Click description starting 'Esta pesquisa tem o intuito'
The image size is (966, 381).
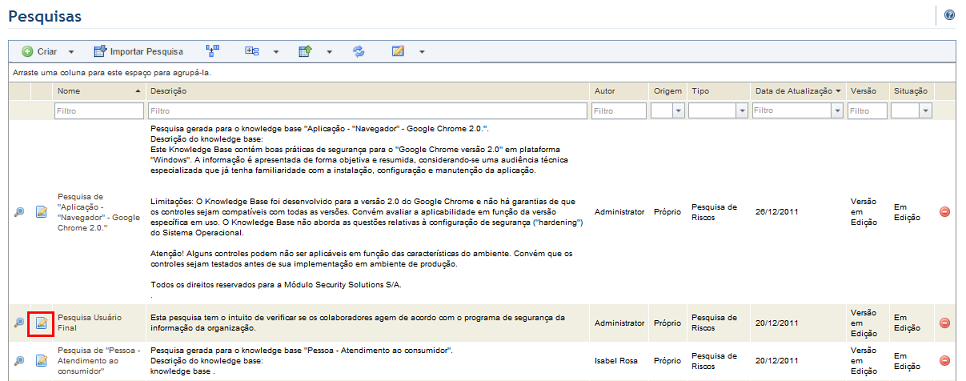coord(357,322)
